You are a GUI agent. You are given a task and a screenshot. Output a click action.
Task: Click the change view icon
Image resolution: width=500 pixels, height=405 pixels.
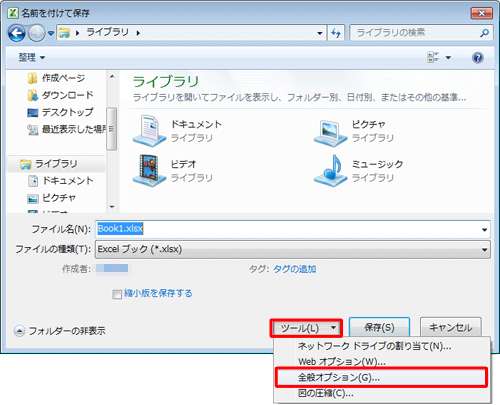coord(433,57)
